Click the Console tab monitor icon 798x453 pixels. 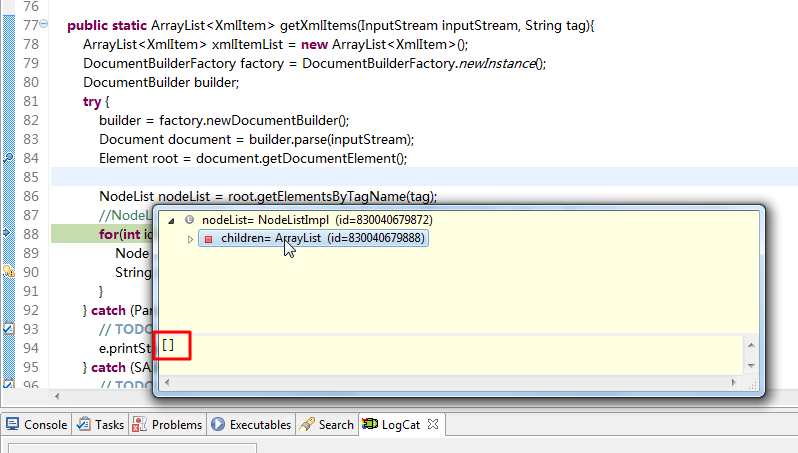(x=13, y=424)
